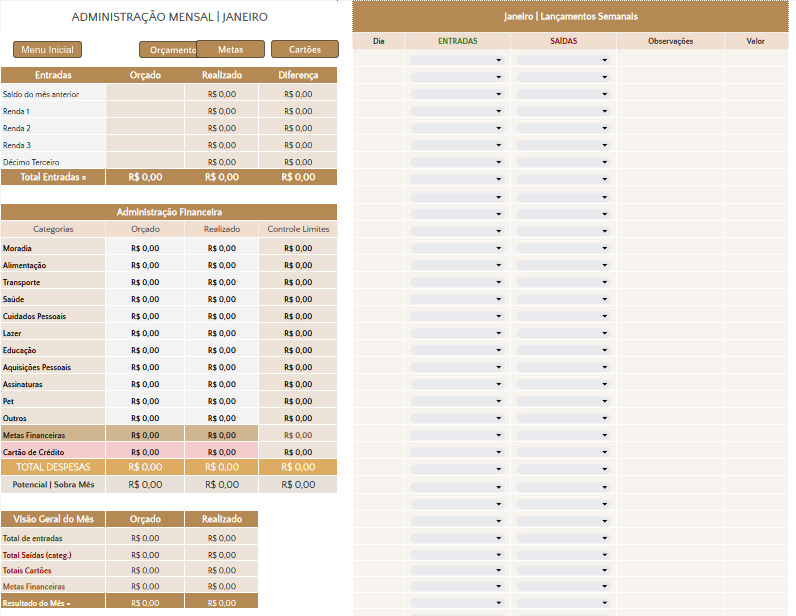
Task: Select the Controle Limites value for Transporte
Action: [x=298, y=281]
